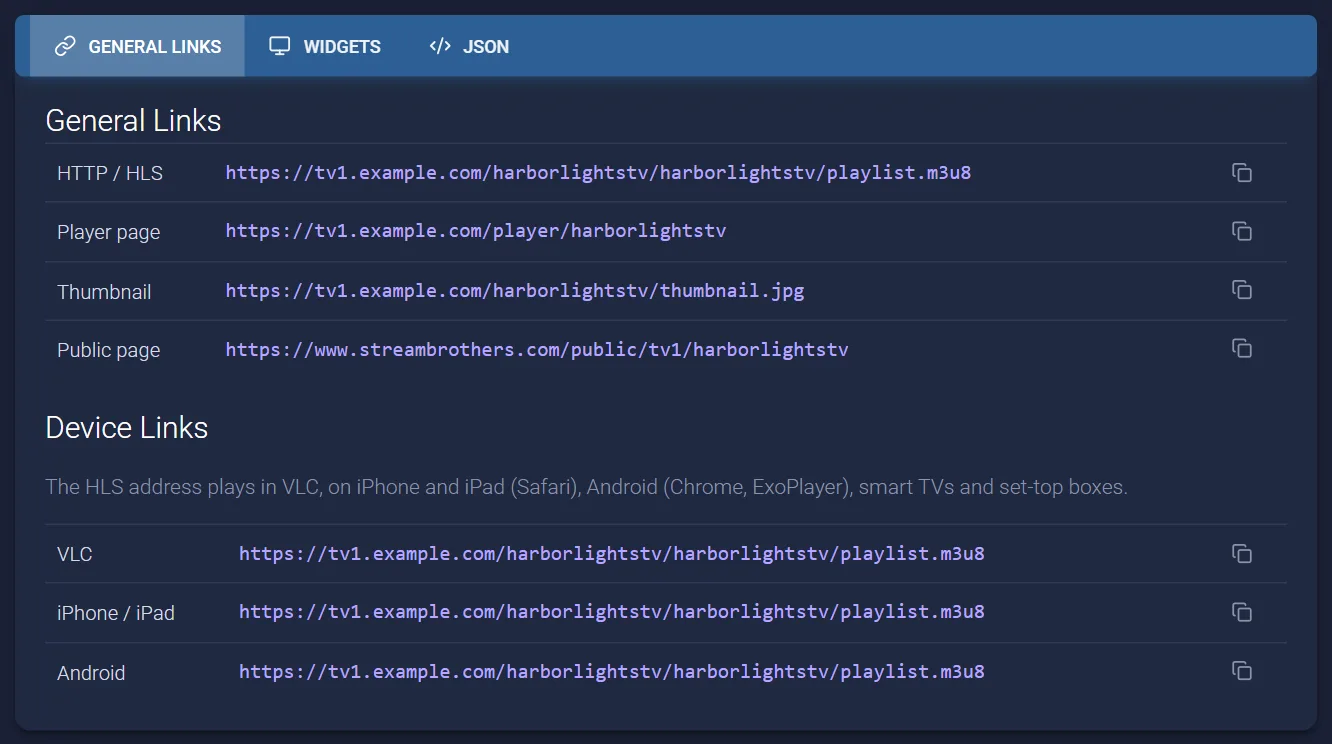Copy the Thumbnail URL
The height and width of the screenshot is (744, 1332).
[x=1242, y=290]
